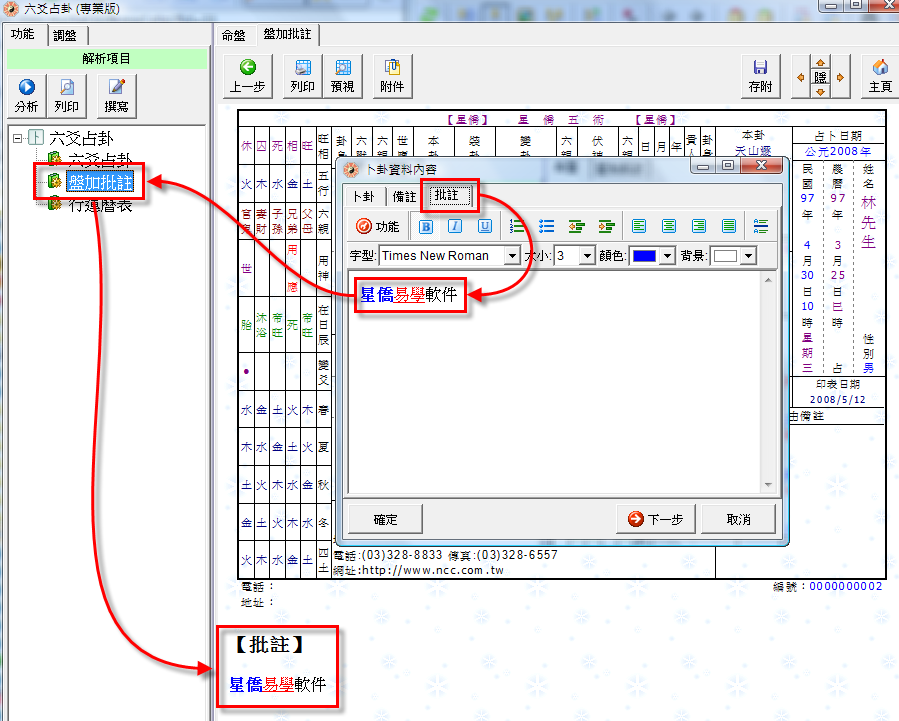This screenshot has width=899, height=721.
Task: Click the blue 顏色 color swatch
Action: tap(644, 256)
